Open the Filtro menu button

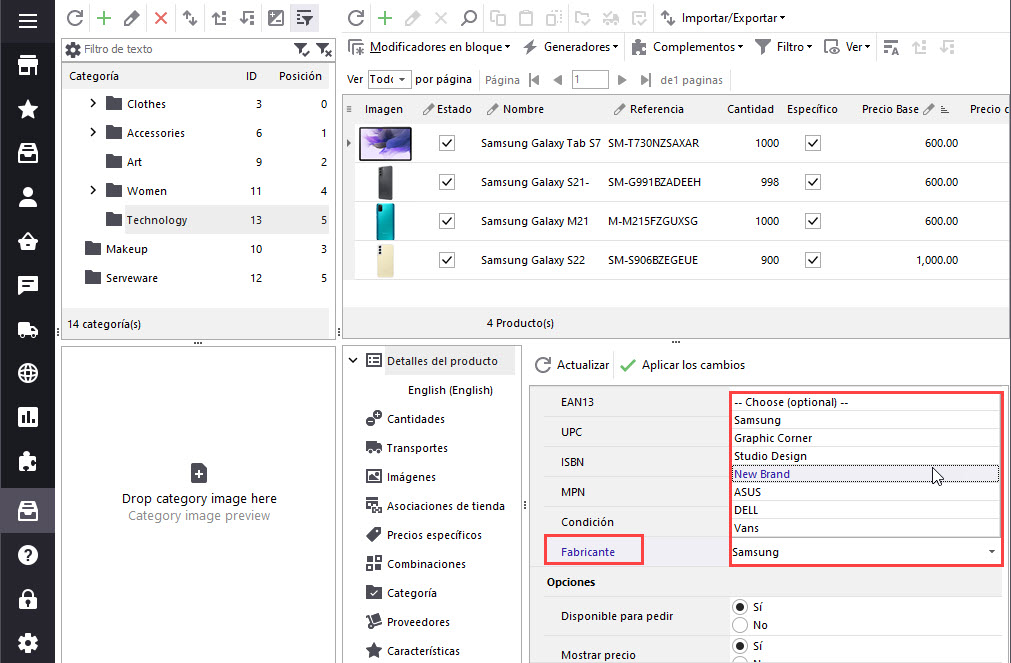click(x=783, y=46)
